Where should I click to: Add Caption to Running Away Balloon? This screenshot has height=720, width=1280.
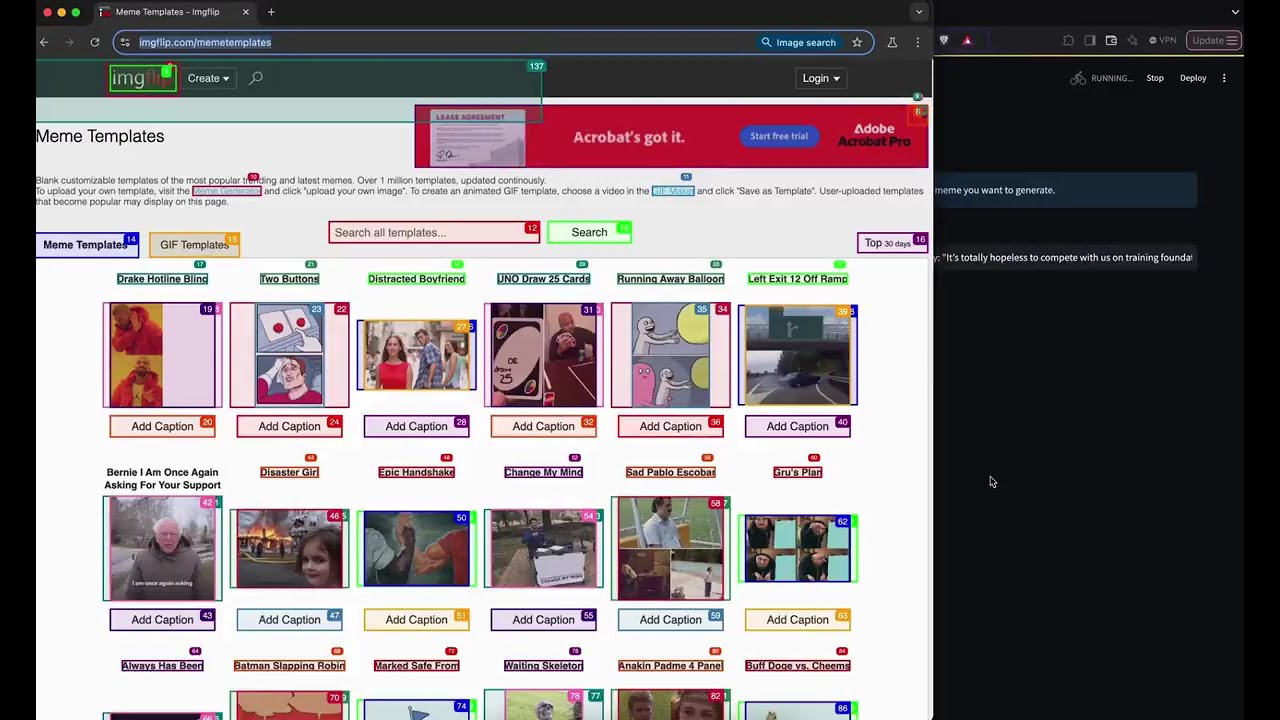click(670, 426)
